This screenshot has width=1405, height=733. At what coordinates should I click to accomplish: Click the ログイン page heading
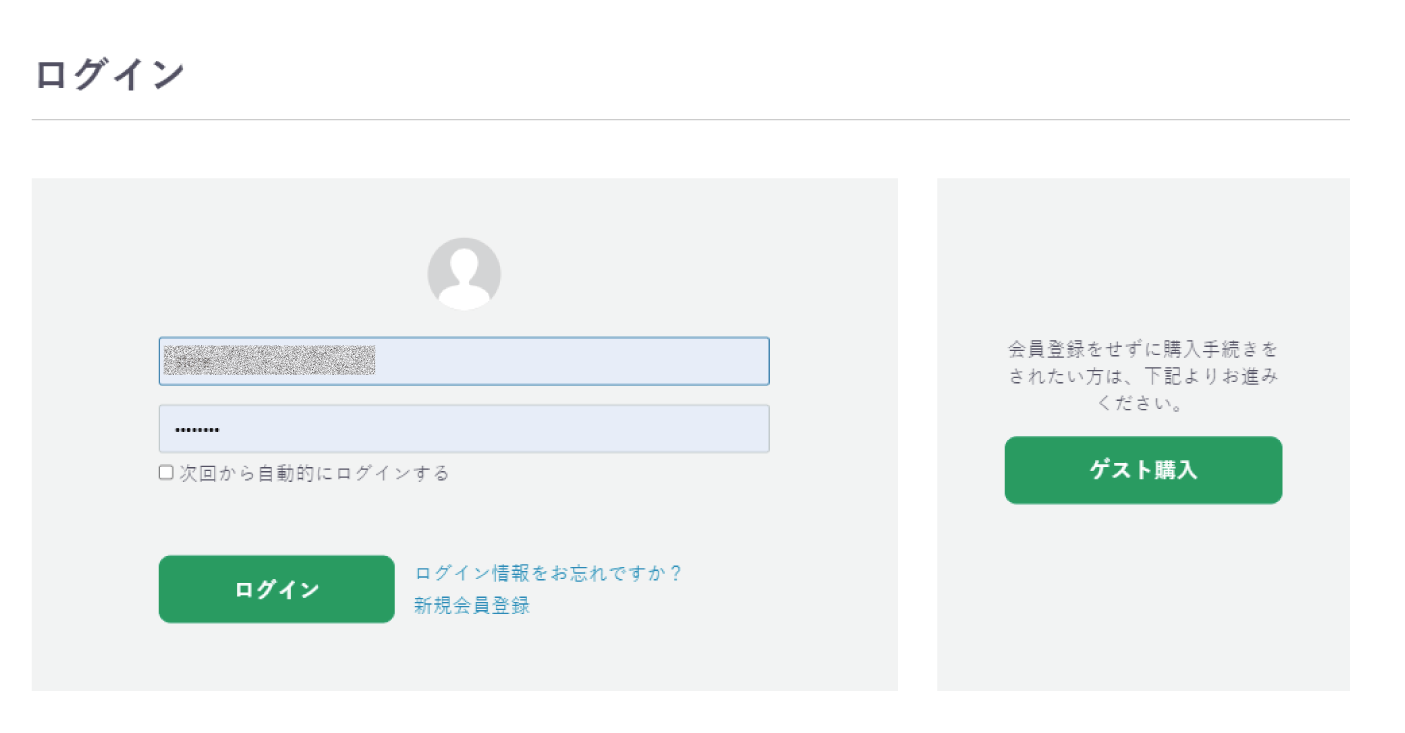(x=110, y=75)
